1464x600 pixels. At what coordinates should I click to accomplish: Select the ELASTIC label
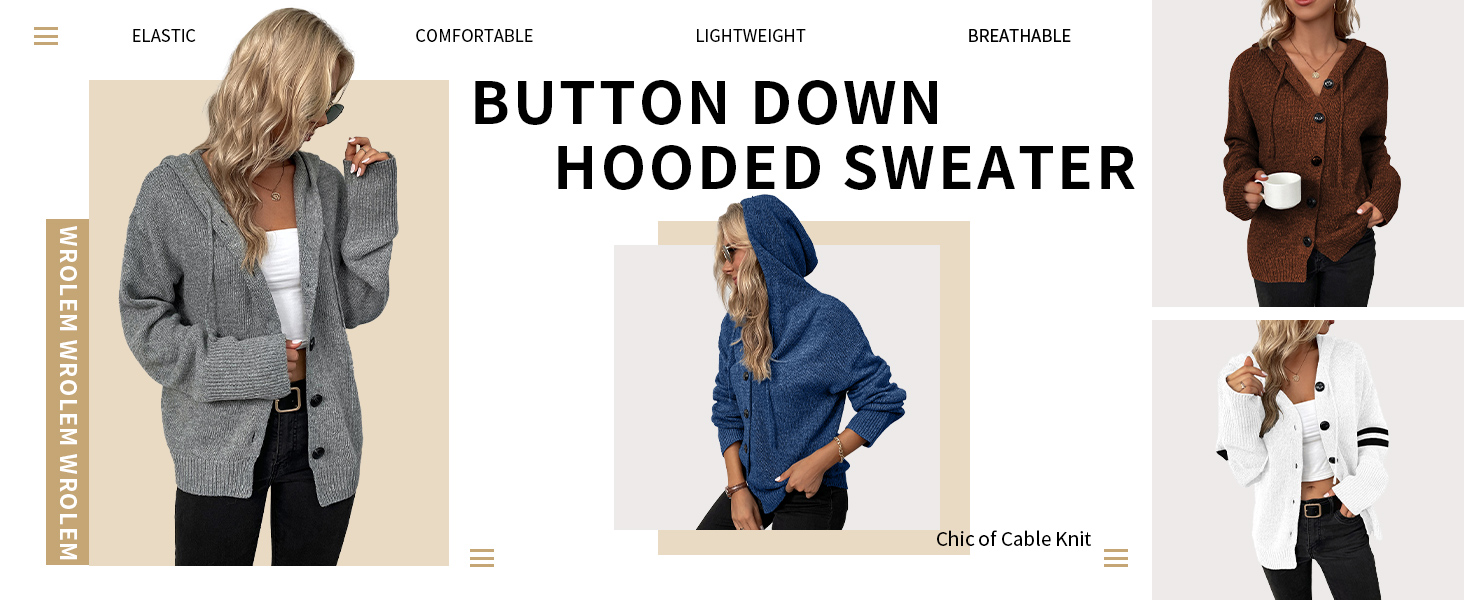(x=164, y=36)
